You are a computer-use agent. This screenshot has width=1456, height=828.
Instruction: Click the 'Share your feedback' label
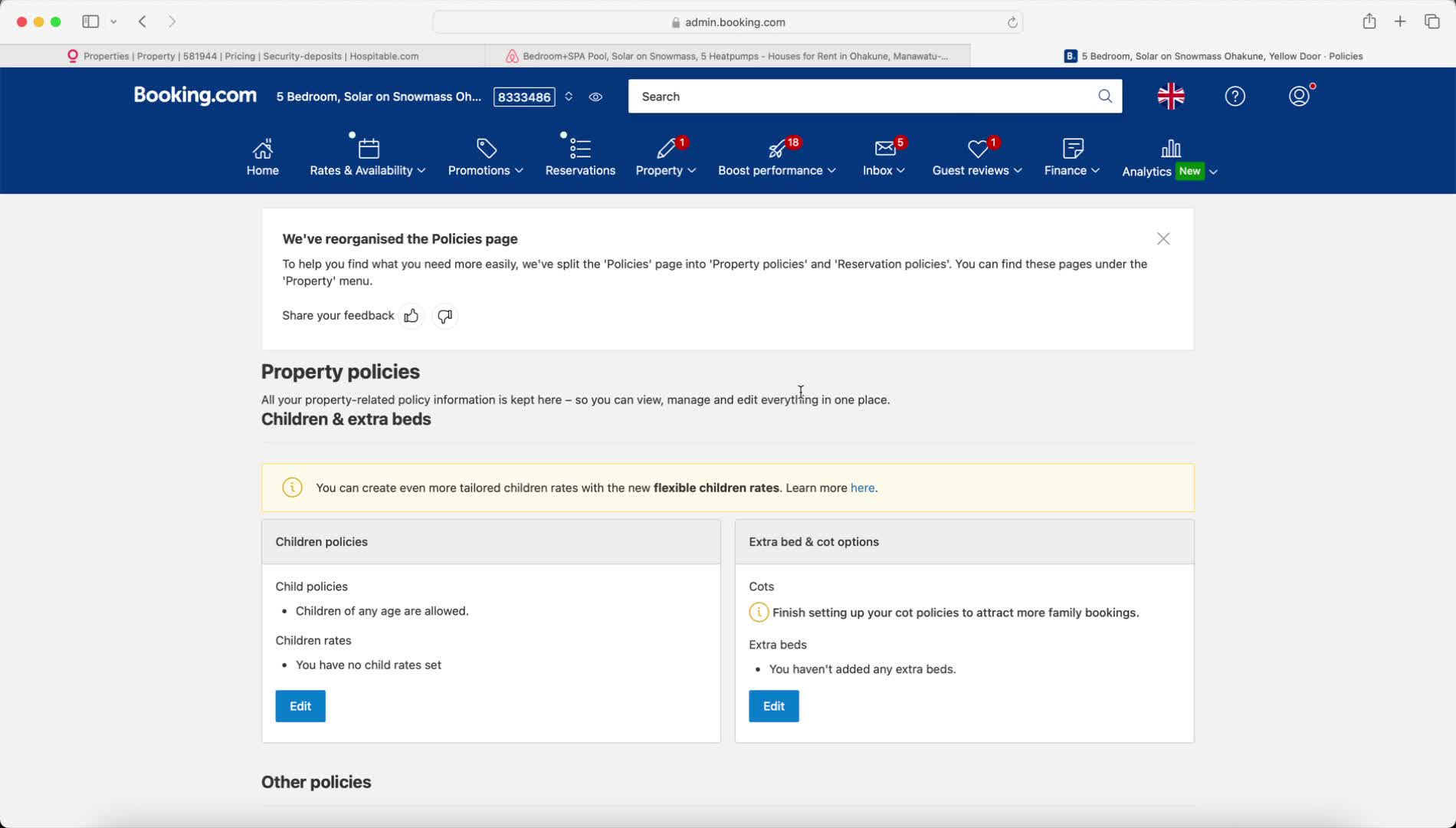338,316
